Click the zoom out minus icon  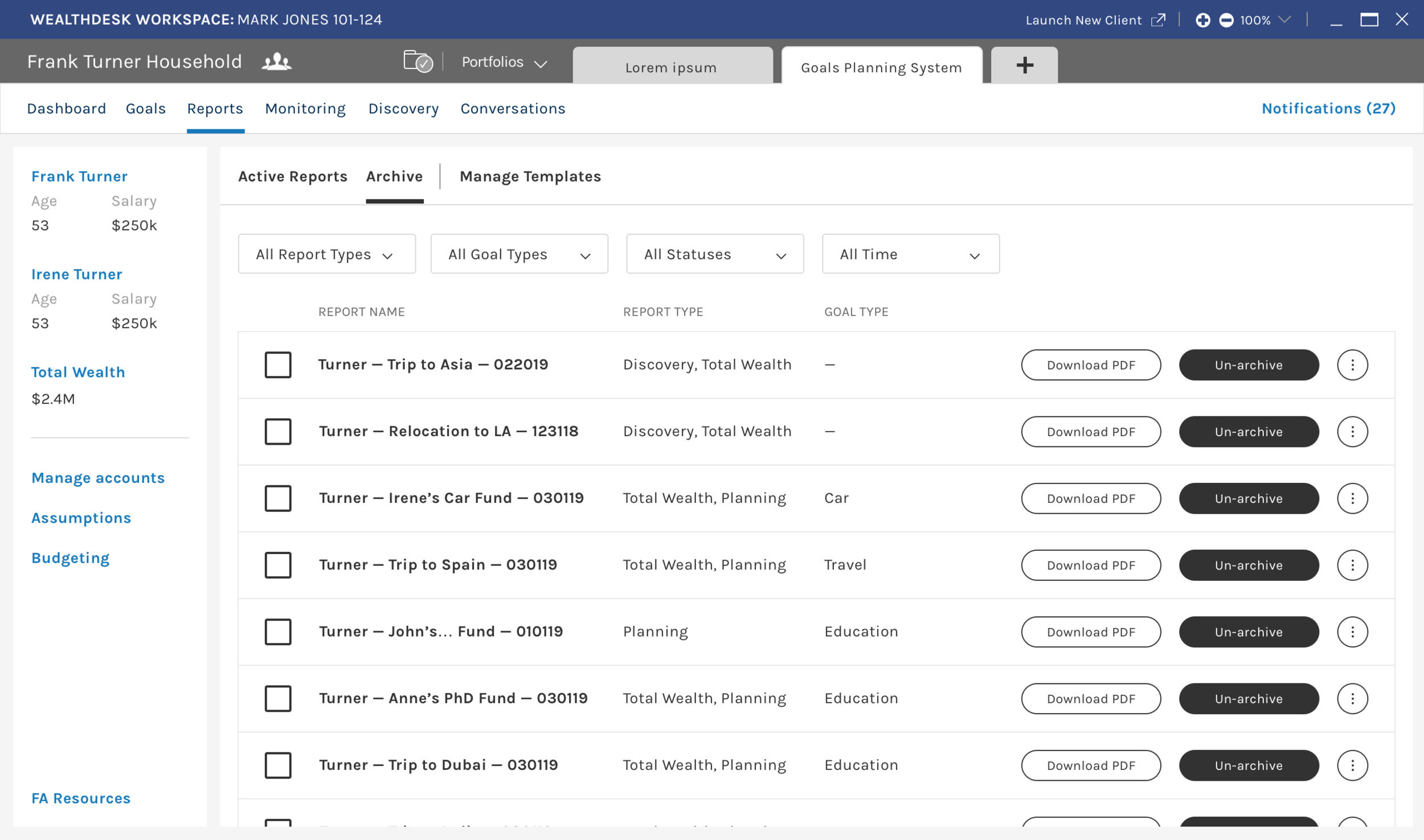click(x=1226, y=21)
